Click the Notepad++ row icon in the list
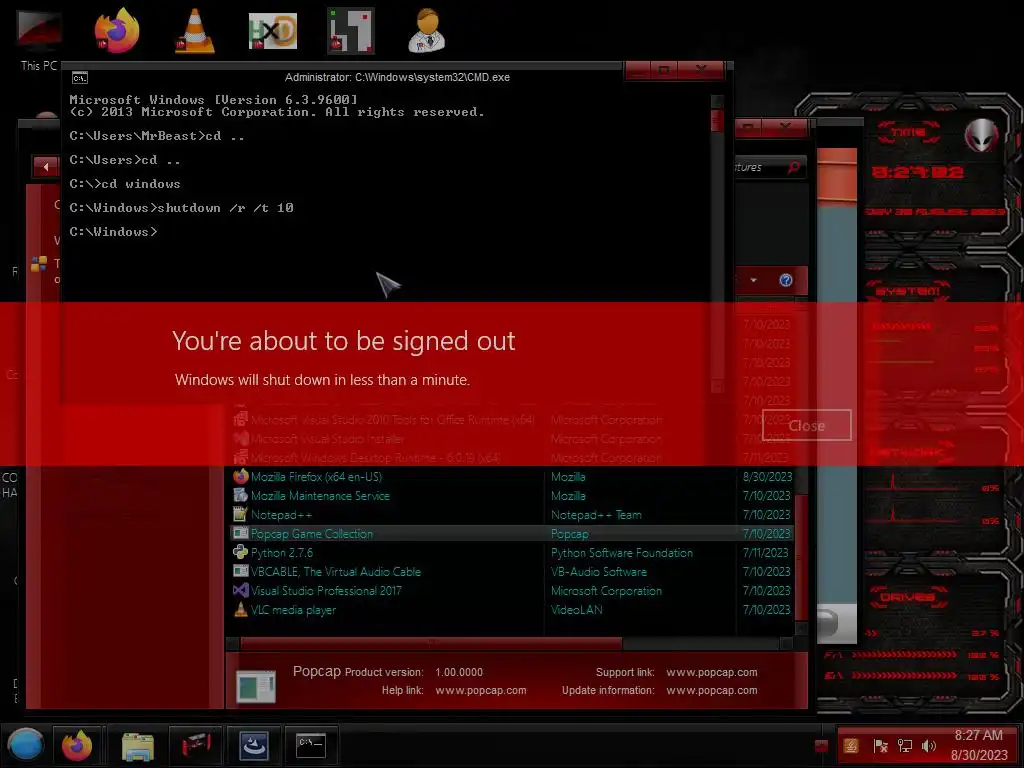1024x768 pixels. tap(240, 514)
